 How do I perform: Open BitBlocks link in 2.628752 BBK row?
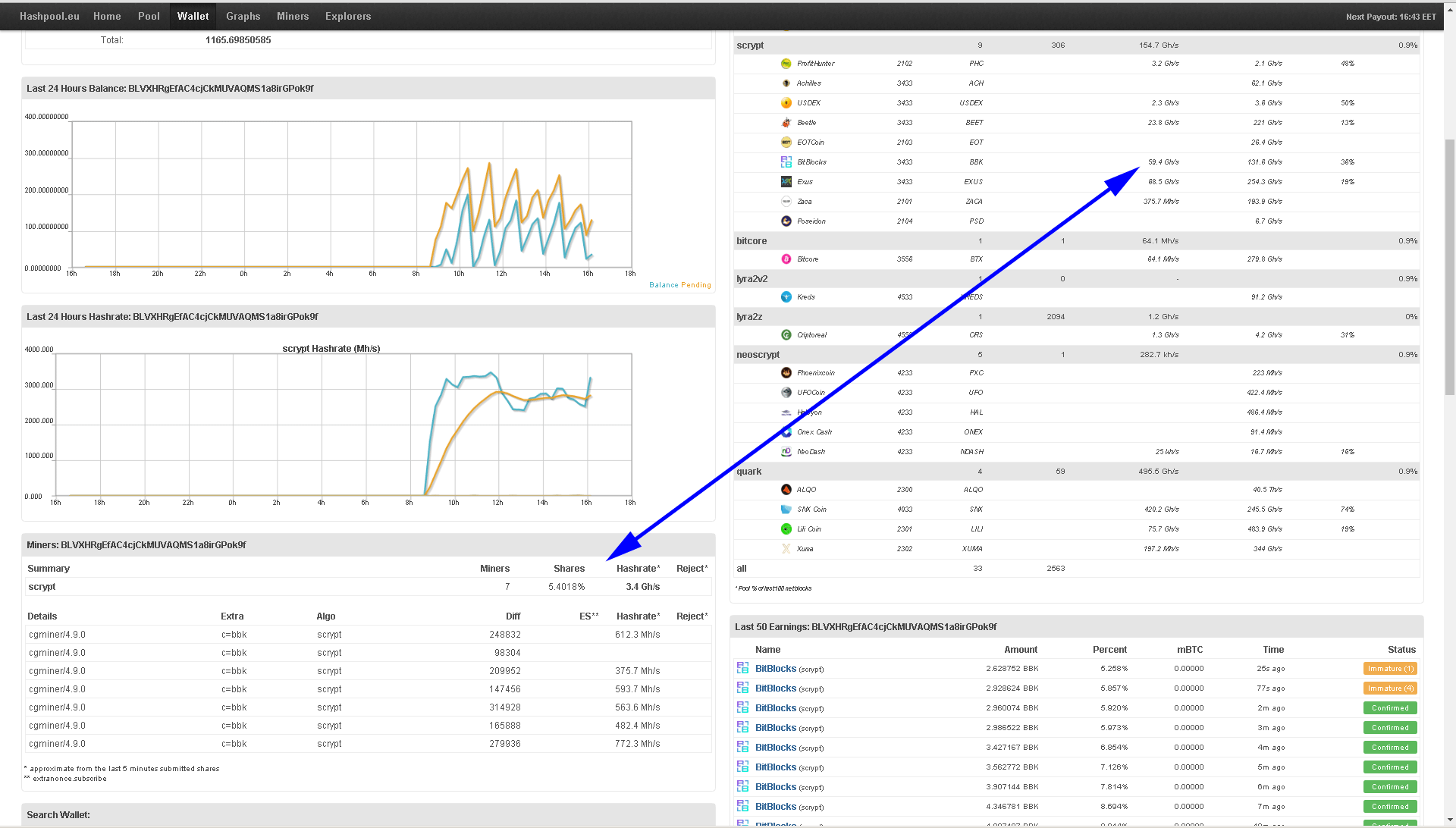(776, 669)
